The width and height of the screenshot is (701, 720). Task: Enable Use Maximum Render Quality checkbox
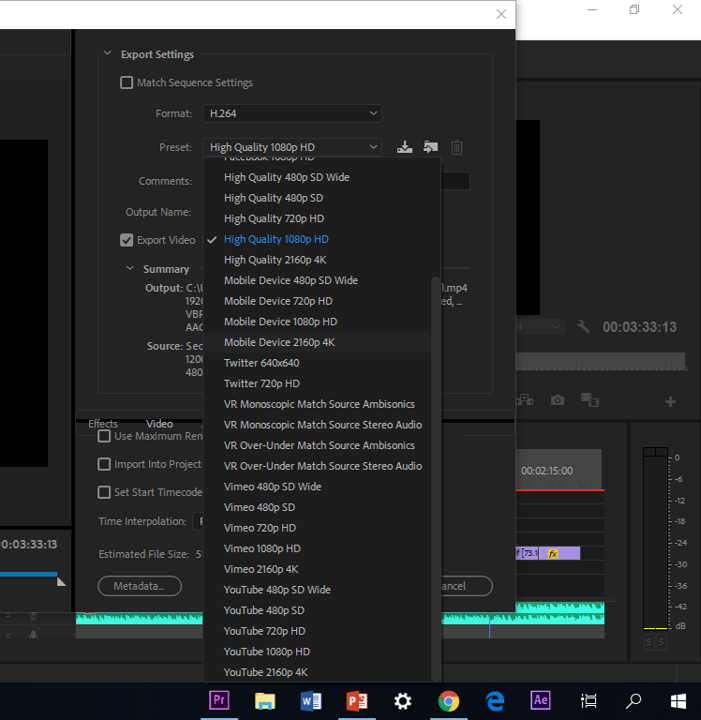(104, 436)
